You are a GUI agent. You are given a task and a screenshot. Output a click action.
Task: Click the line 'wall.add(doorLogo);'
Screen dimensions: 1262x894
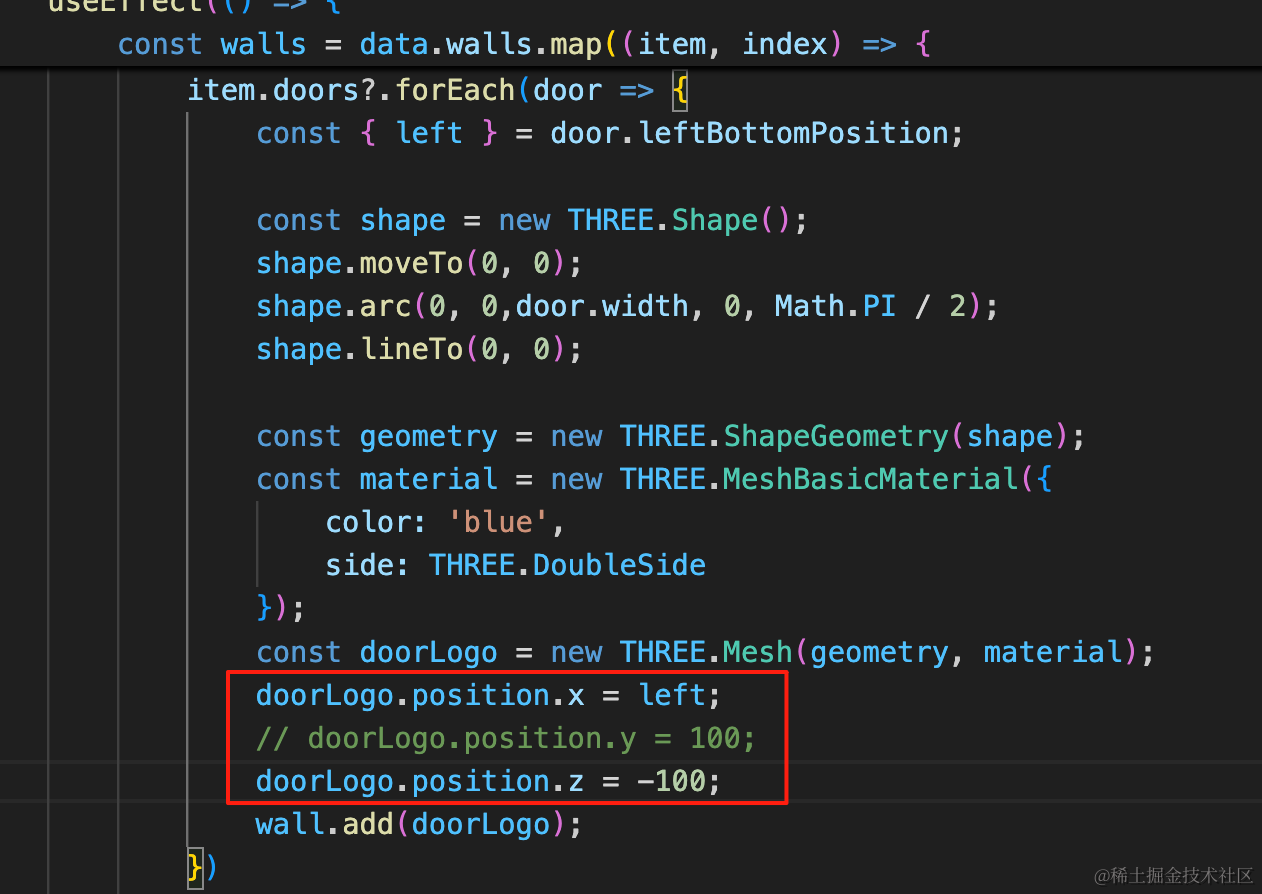tap(419, 824)
